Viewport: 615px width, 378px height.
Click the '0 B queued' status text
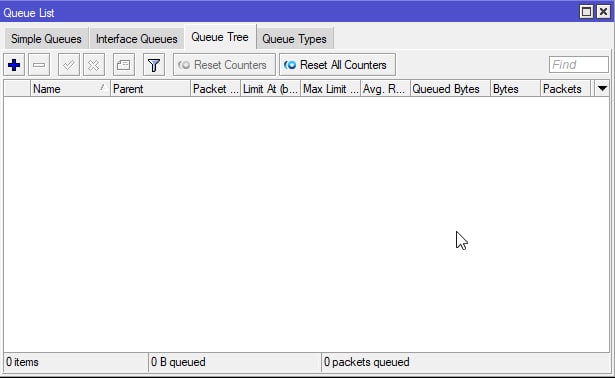(178, 362)
